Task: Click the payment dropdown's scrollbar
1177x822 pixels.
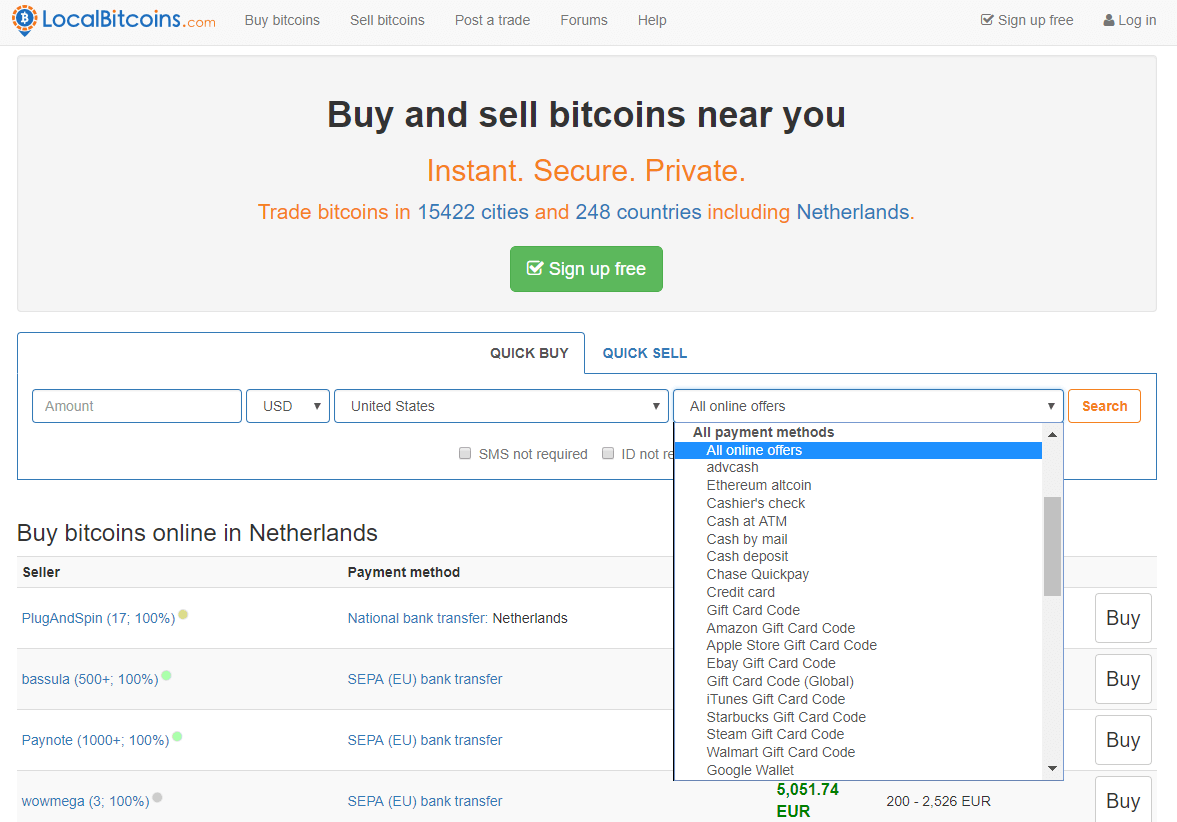Action: tap(1052, 547)
